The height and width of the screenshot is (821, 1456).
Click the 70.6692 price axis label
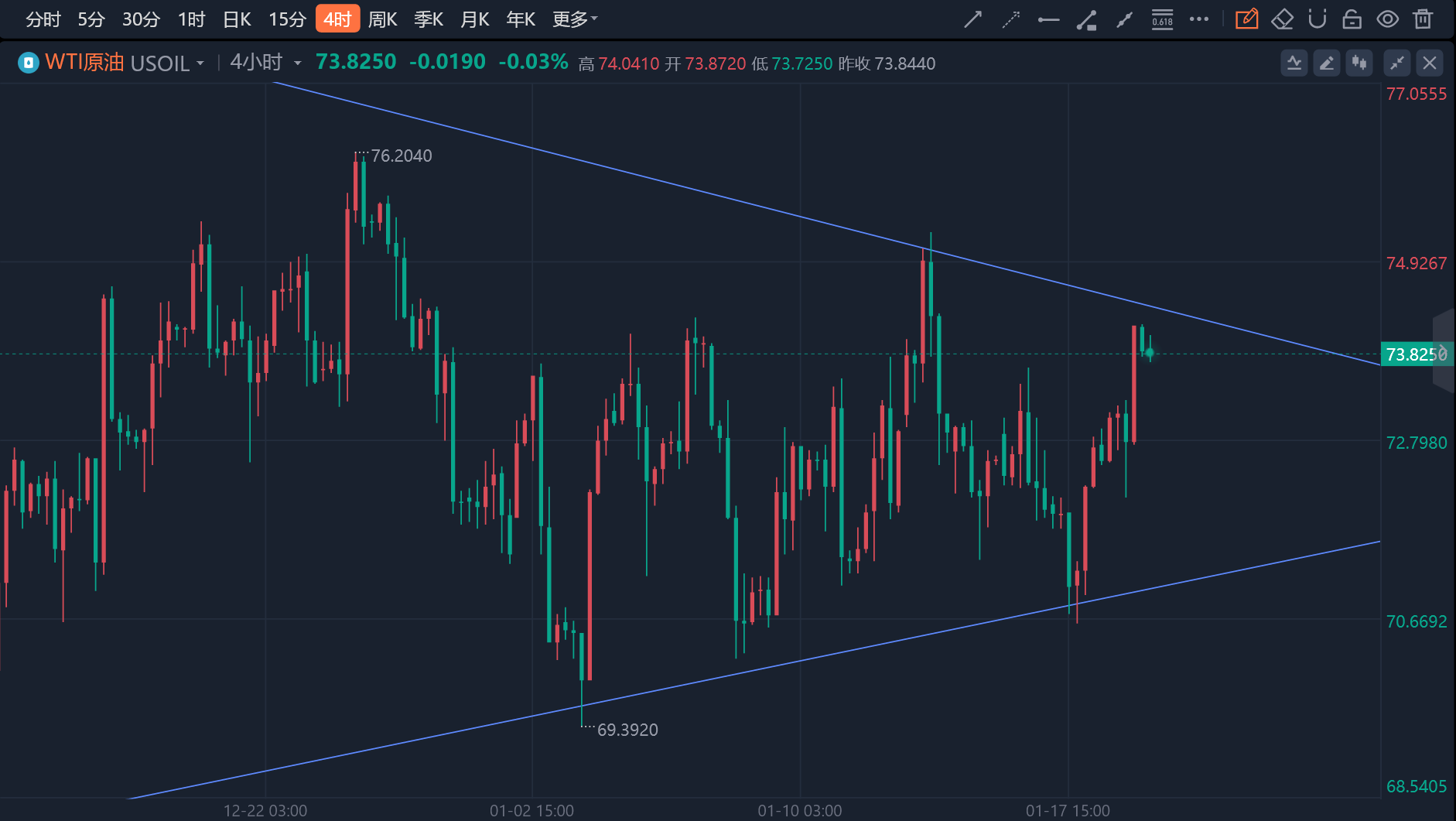(1416, 622)
